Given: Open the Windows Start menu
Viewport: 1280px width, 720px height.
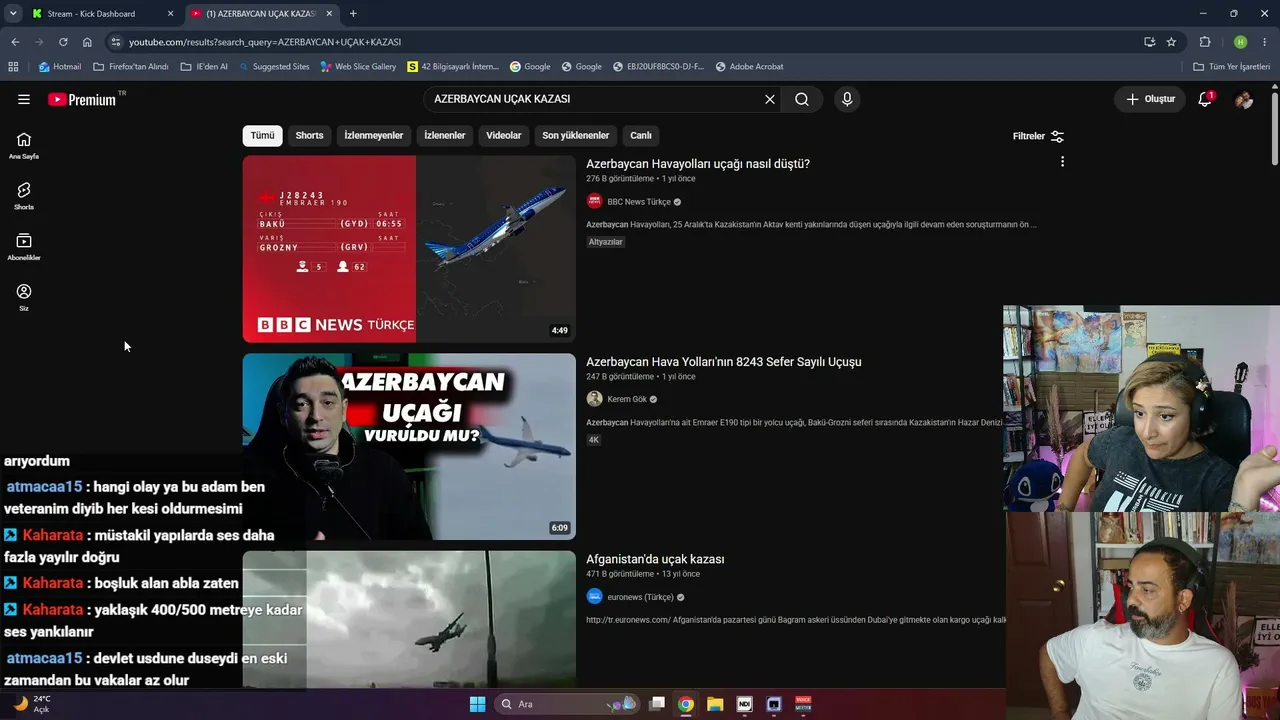Looking at the screenshot, I should pyautogui.click(x=477, y=704).
